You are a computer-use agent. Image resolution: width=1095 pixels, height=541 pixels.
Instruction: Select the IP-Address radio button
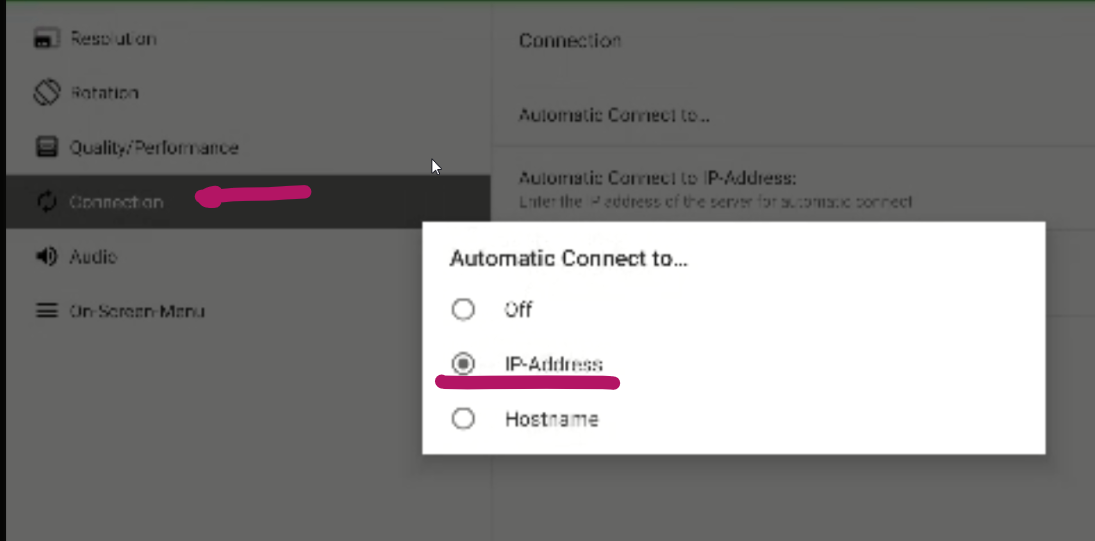pos(463,364)
